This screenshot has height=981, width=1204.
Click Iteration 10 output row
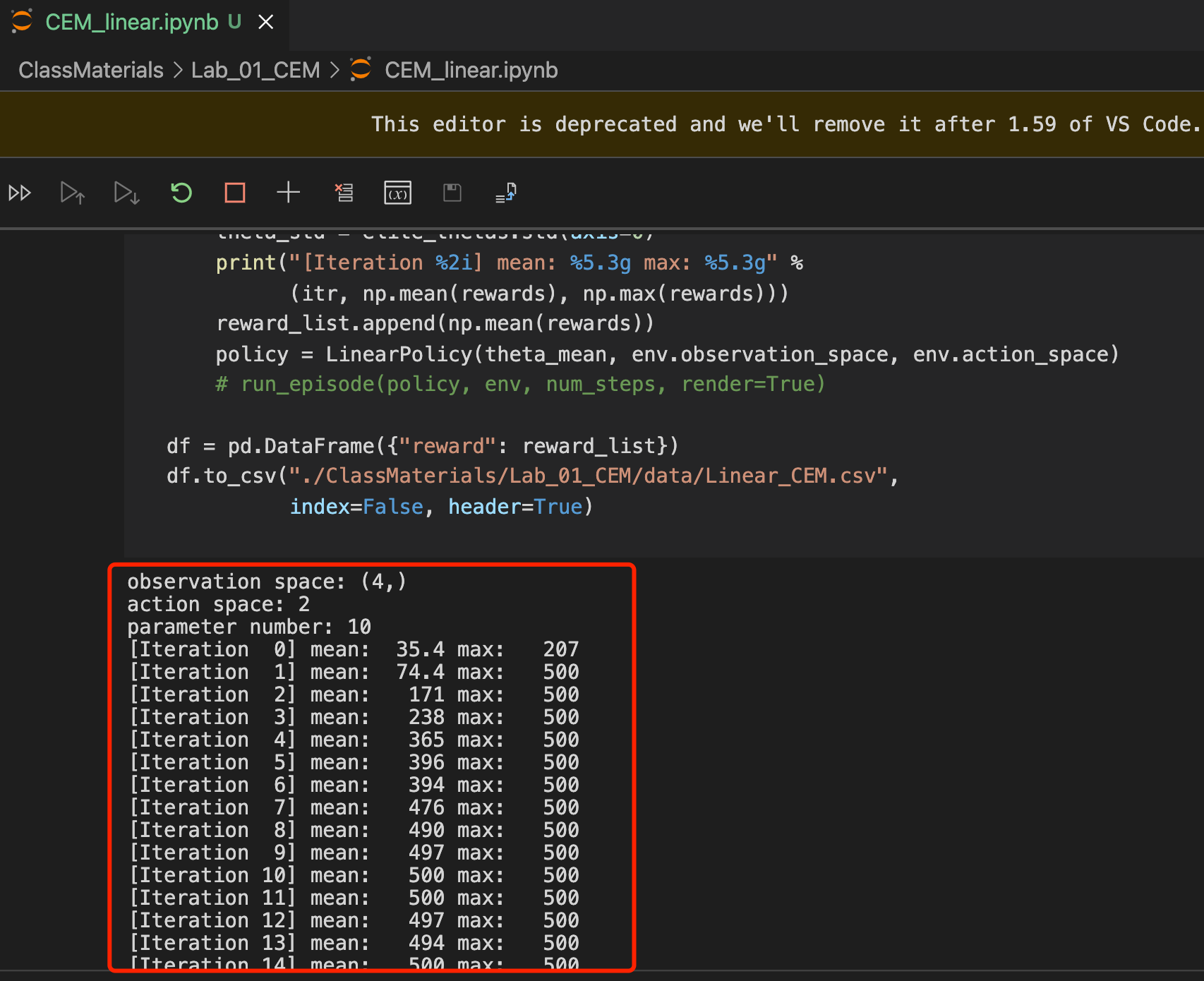coord(354,875)
